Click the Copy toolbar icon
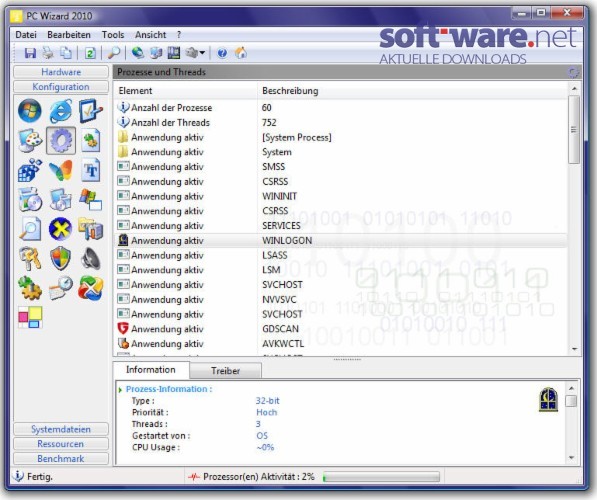The width and height of the screenshot is (597, 500). click(66, 53)
